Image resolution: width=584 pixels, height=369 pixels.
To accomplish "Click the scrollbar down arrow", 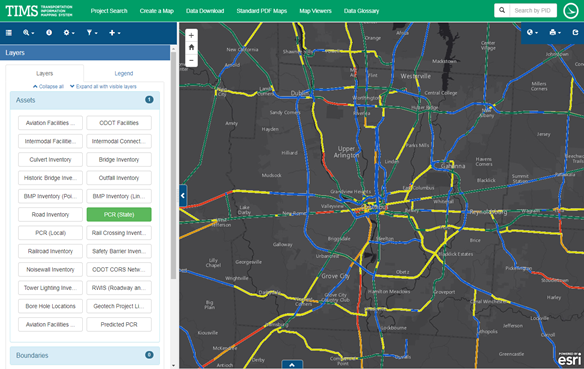I will (x=173, y=366).
